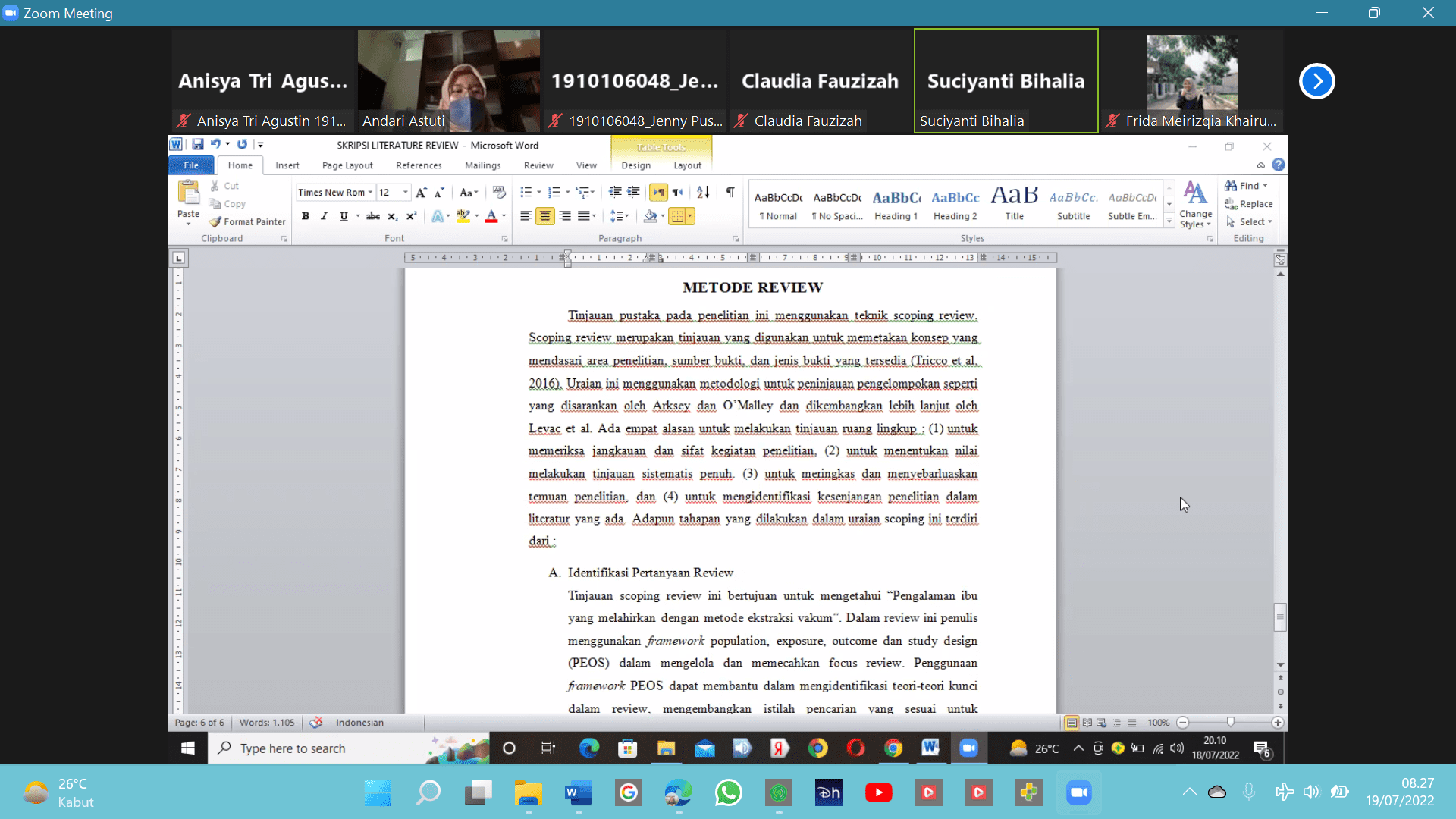The image size is (1456, 819).
Task: Select the Numbering list icon
Action: point(554,193)
